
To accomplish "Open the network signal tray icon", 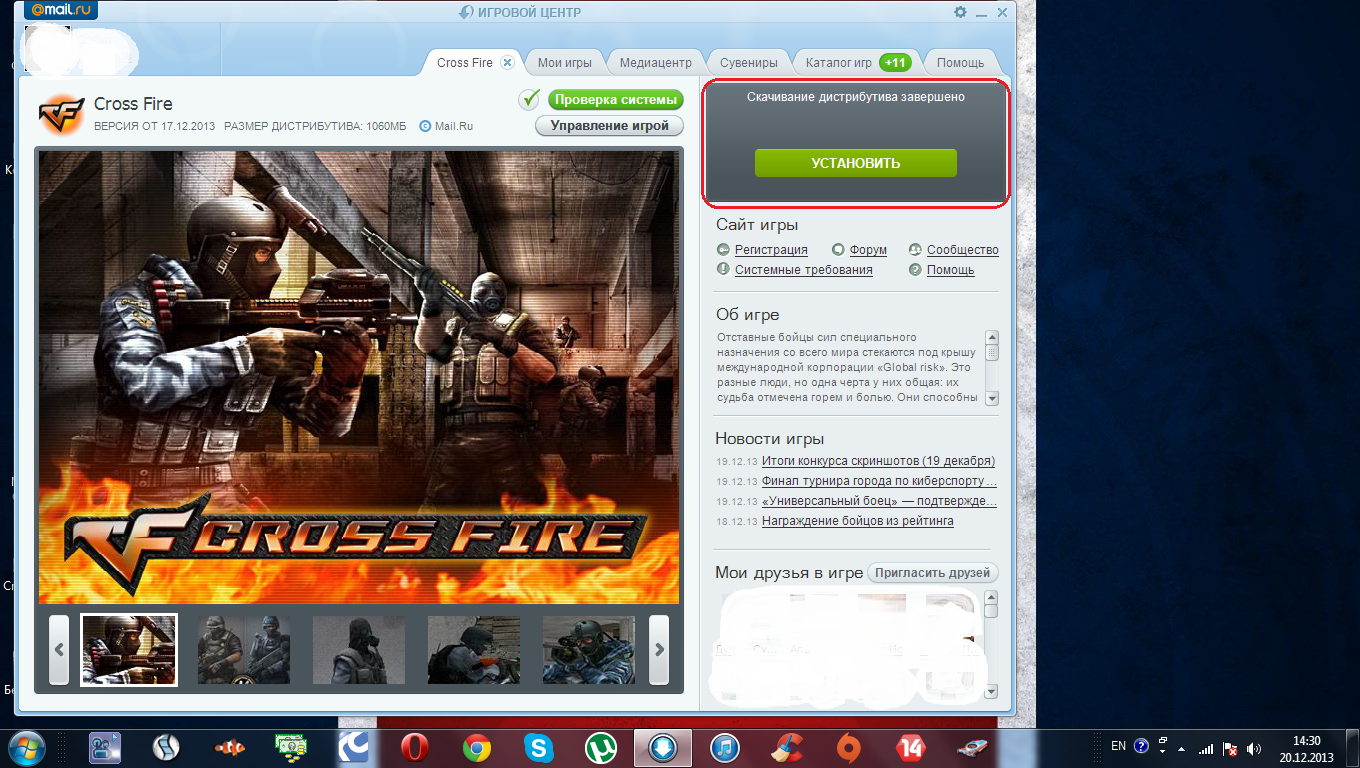I will [1206, 747].
